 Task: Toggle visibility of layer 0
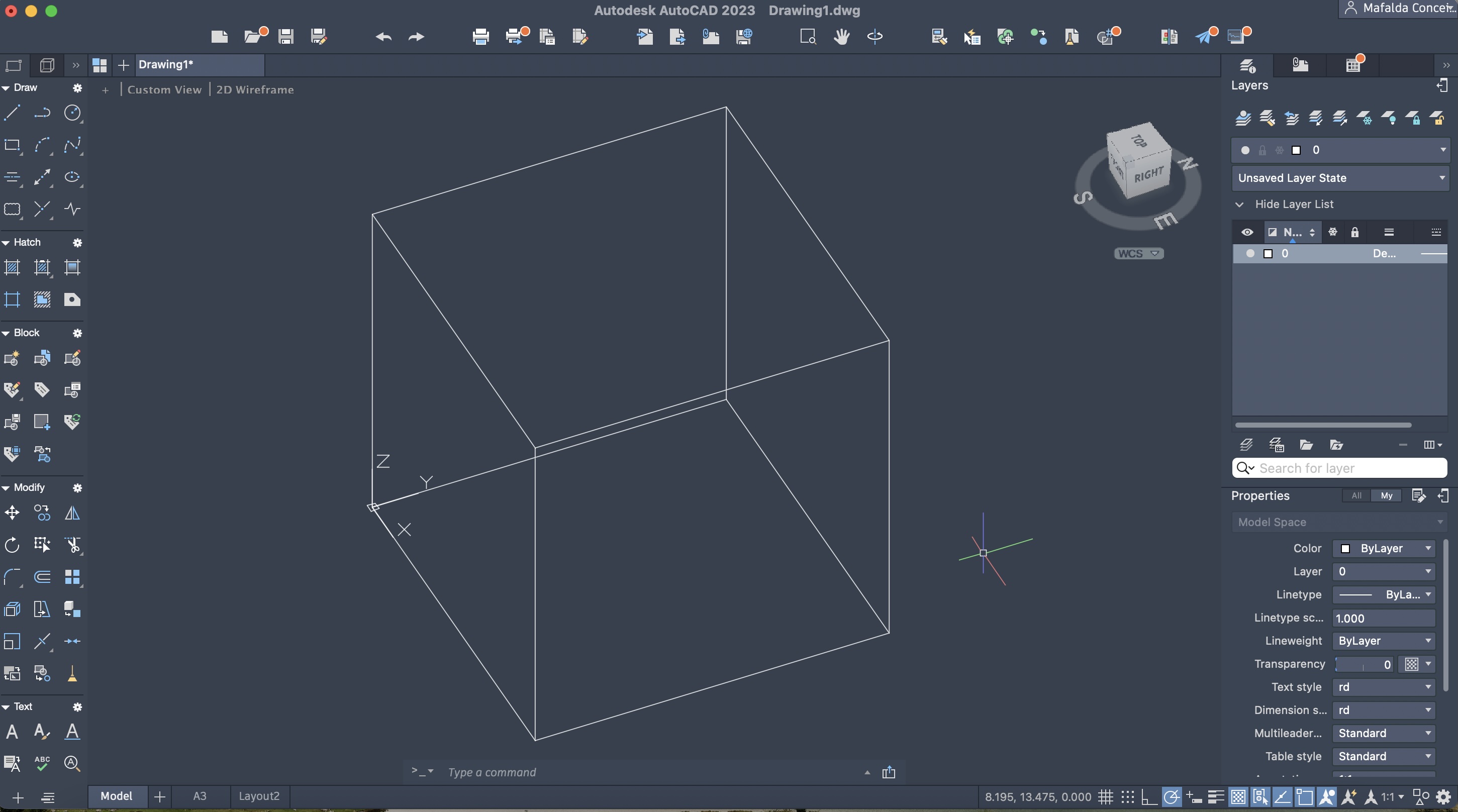1250,254
